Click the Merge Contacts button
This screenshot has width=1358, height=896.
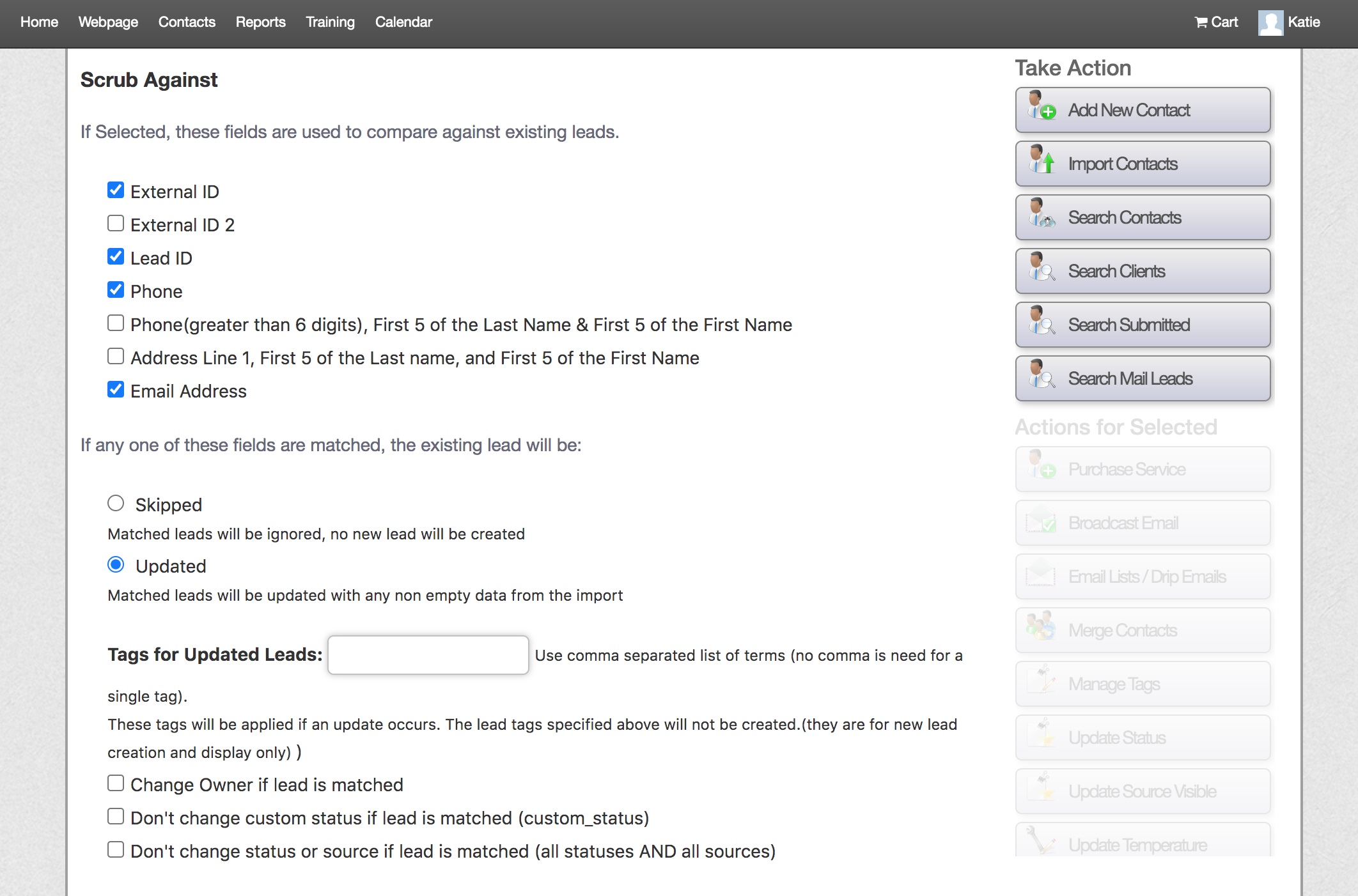tap(1142, 630)
